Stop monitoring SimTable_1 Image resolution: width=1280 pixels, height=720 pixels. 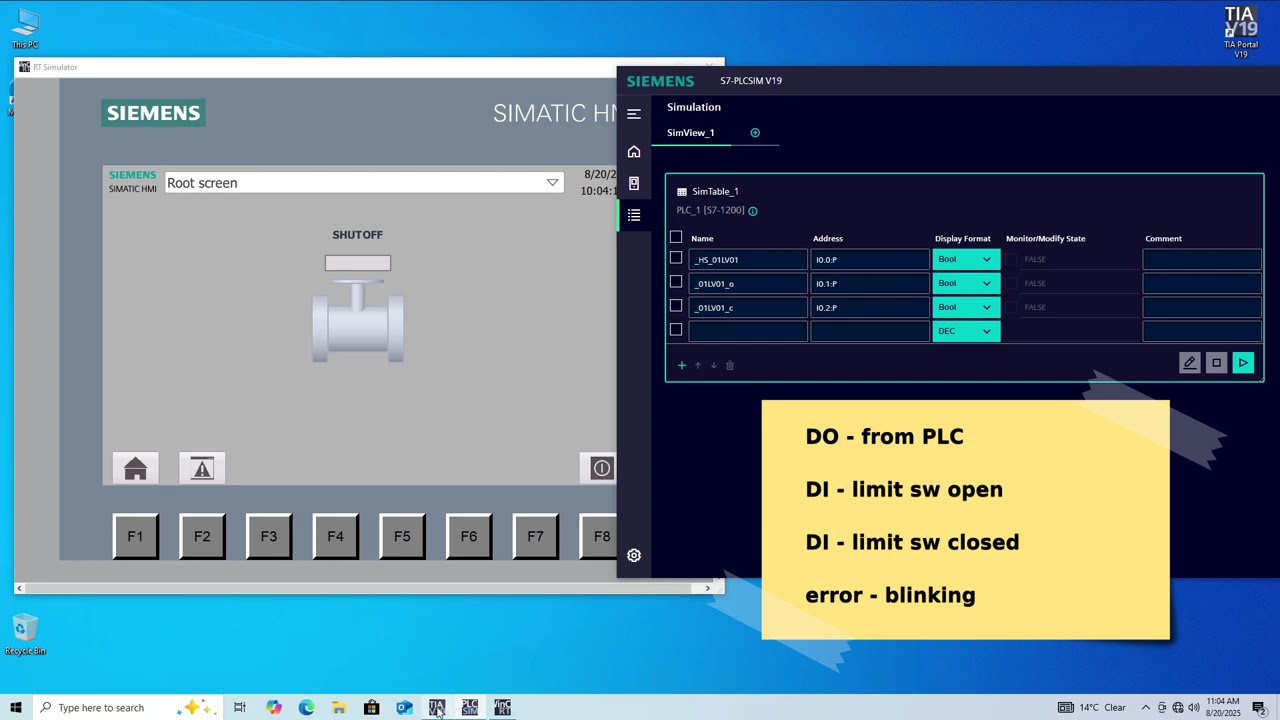click(1216, 363)
